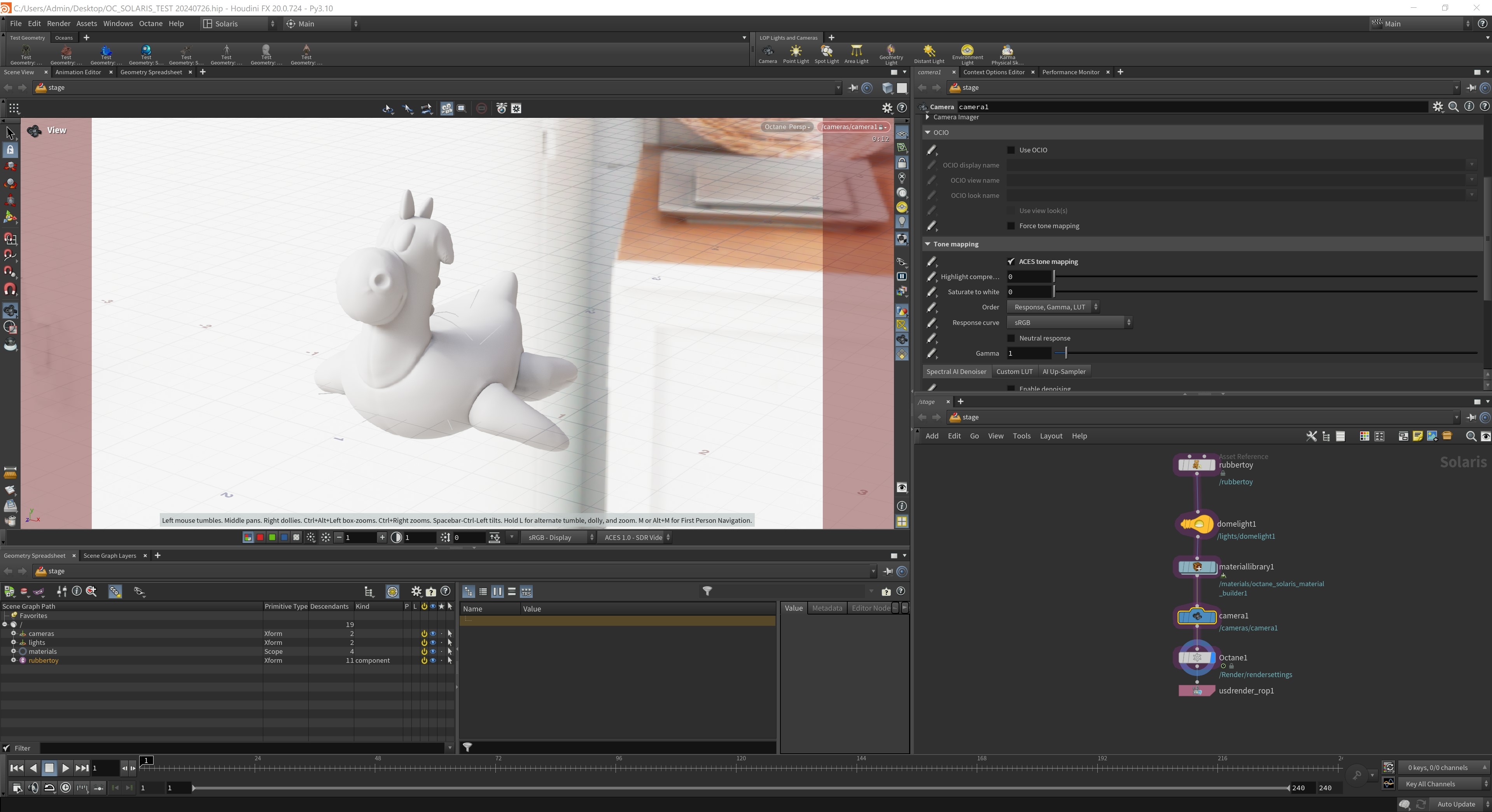The height and width of the screenshot is (812, 1492).
Task: Adjust the Gamma slider
Action: tap(1066, 353)
